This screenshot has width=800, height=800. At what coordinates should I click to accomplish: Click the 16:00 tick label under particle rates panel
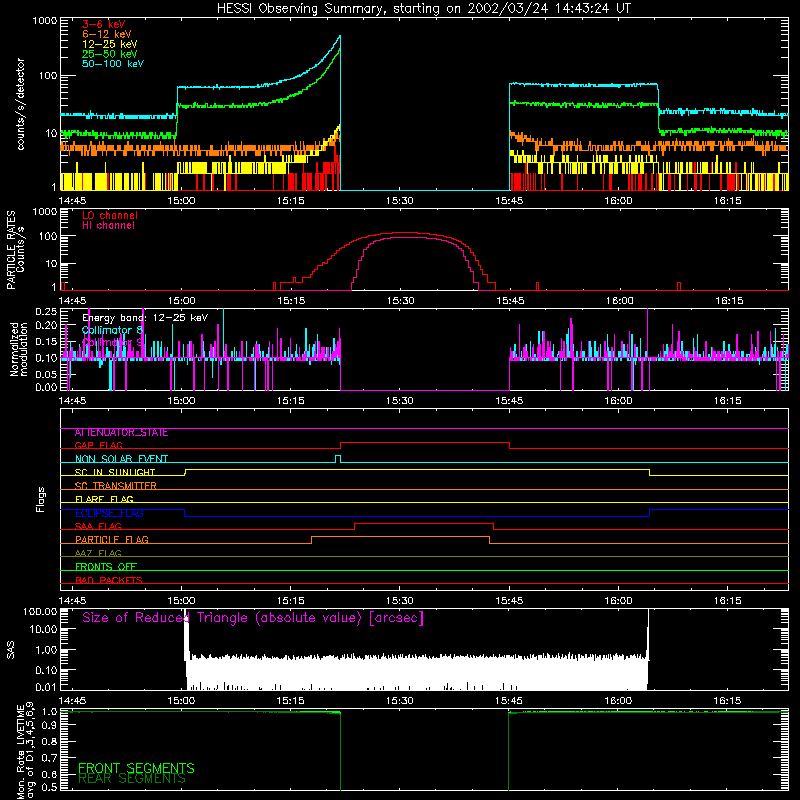[x=619, y=301]
